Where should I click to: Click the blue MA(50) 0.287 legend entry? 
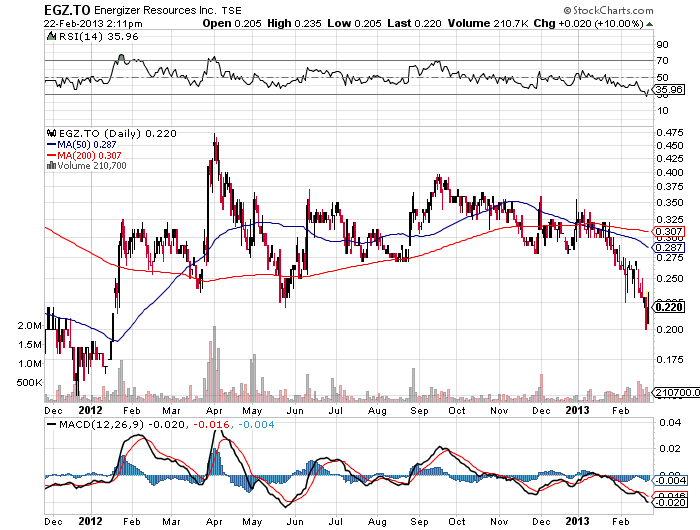coord(82,144)
